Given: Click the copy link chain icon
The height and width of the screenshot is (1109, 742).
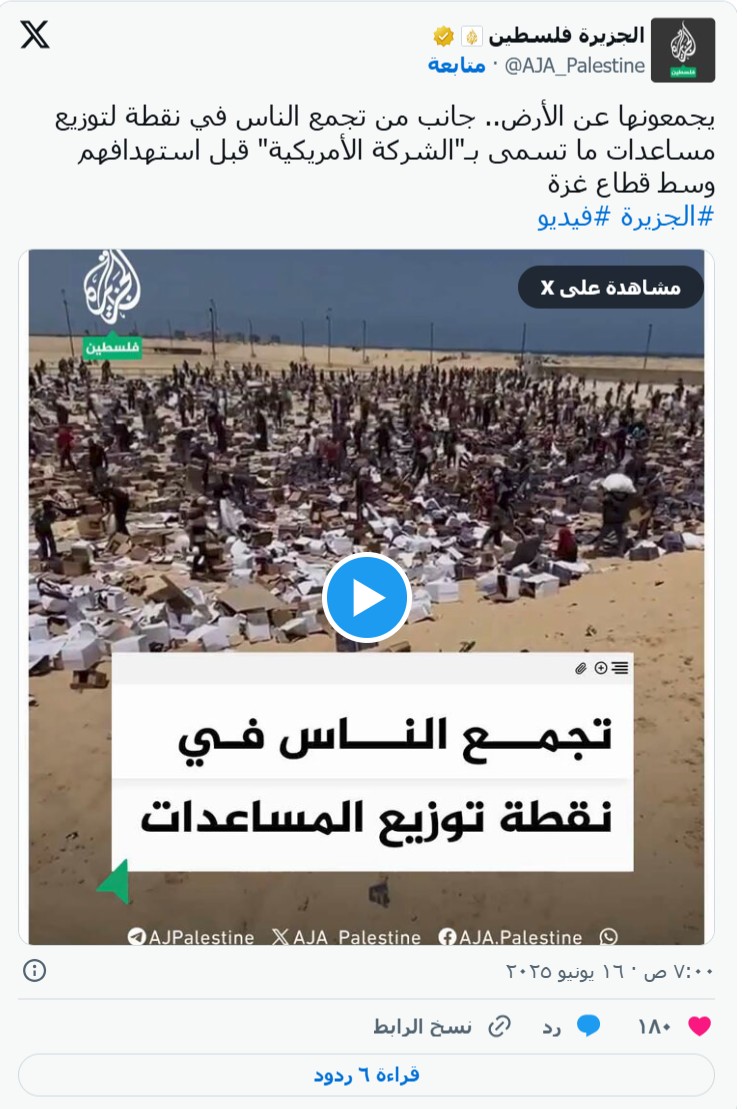Looking at the screenshot, I should tap(499, 1026).
